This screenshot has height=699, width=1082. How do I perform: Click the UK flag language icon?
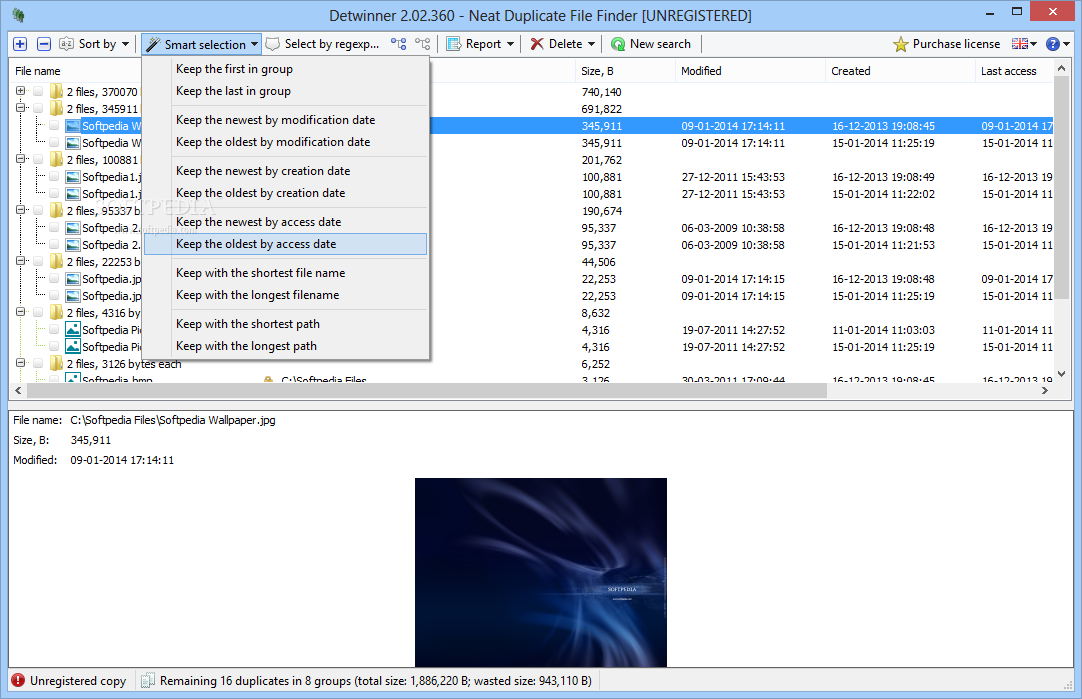pos(1020,44)
